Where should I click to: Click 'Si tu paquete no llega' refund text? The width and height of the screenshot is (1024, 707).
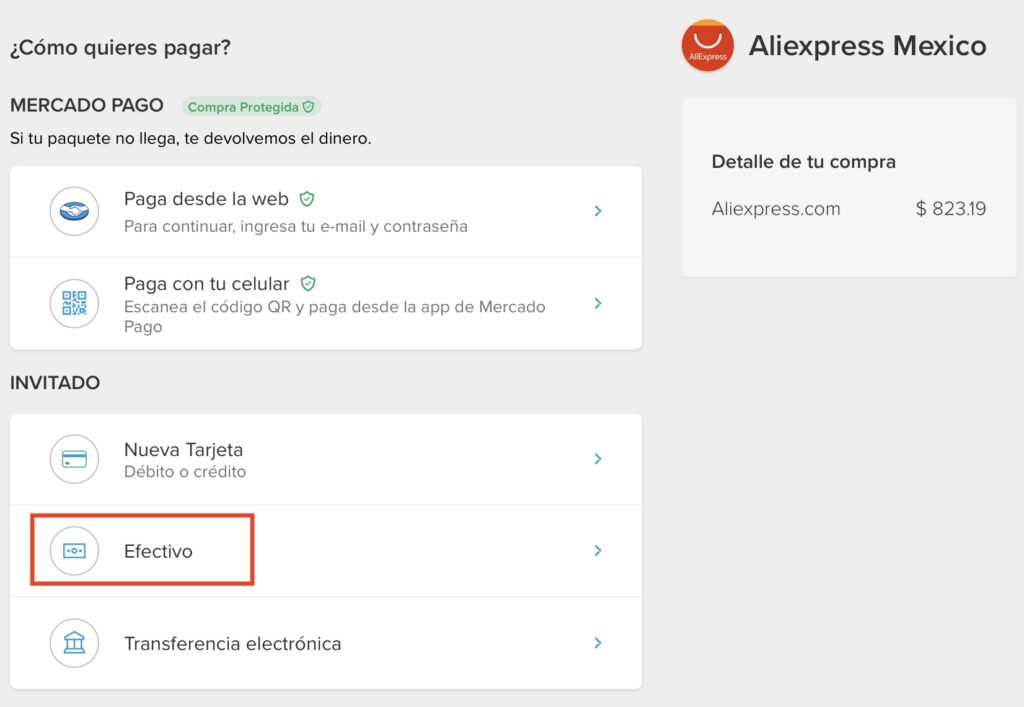pos(191,138)
